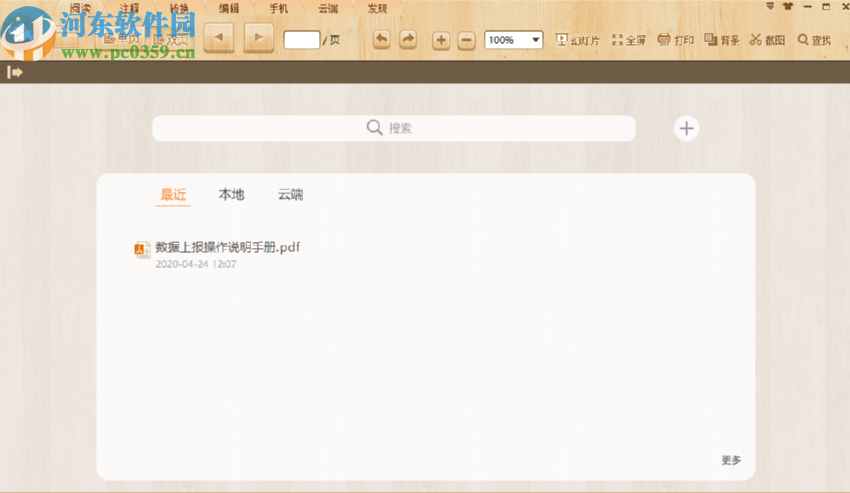850x493 pixels.
Task: Click the PDF file icon in list
Action: point(142,249)
